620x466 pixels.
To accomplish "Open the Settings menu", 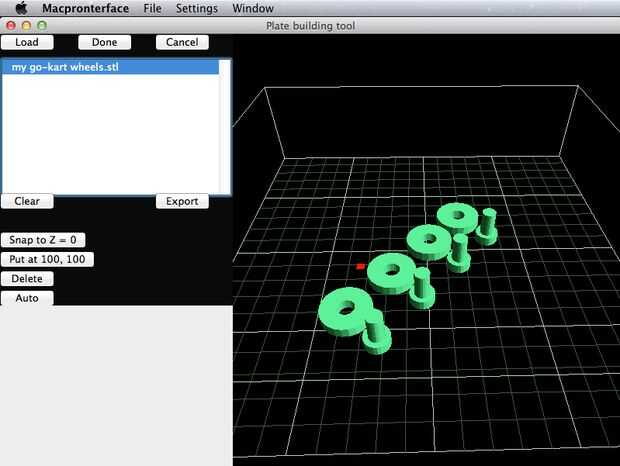I will pyautogui.click(x=197, y=8).
